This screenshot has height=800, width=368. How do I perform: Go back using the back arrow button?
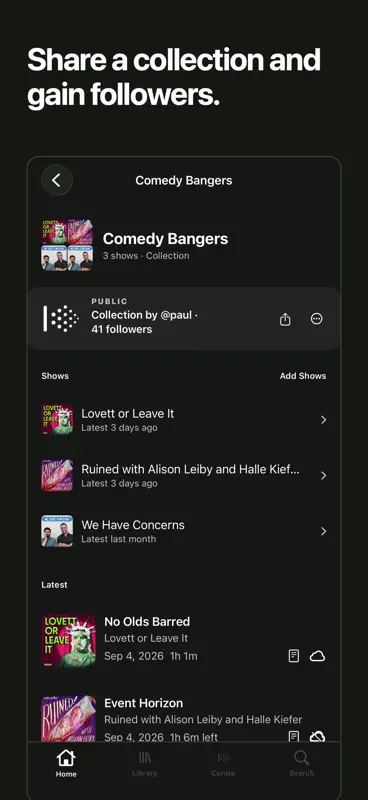[57, 180]
